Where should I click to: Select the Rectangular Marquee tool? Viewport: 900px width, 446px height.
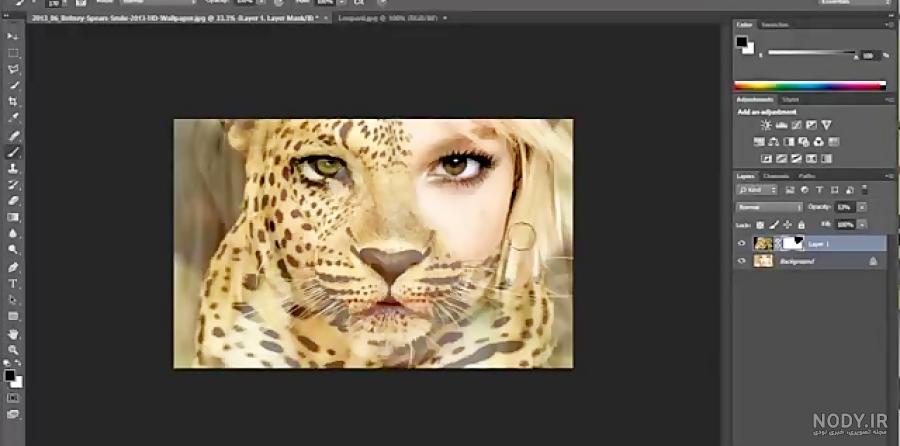[x=13, y=53]
